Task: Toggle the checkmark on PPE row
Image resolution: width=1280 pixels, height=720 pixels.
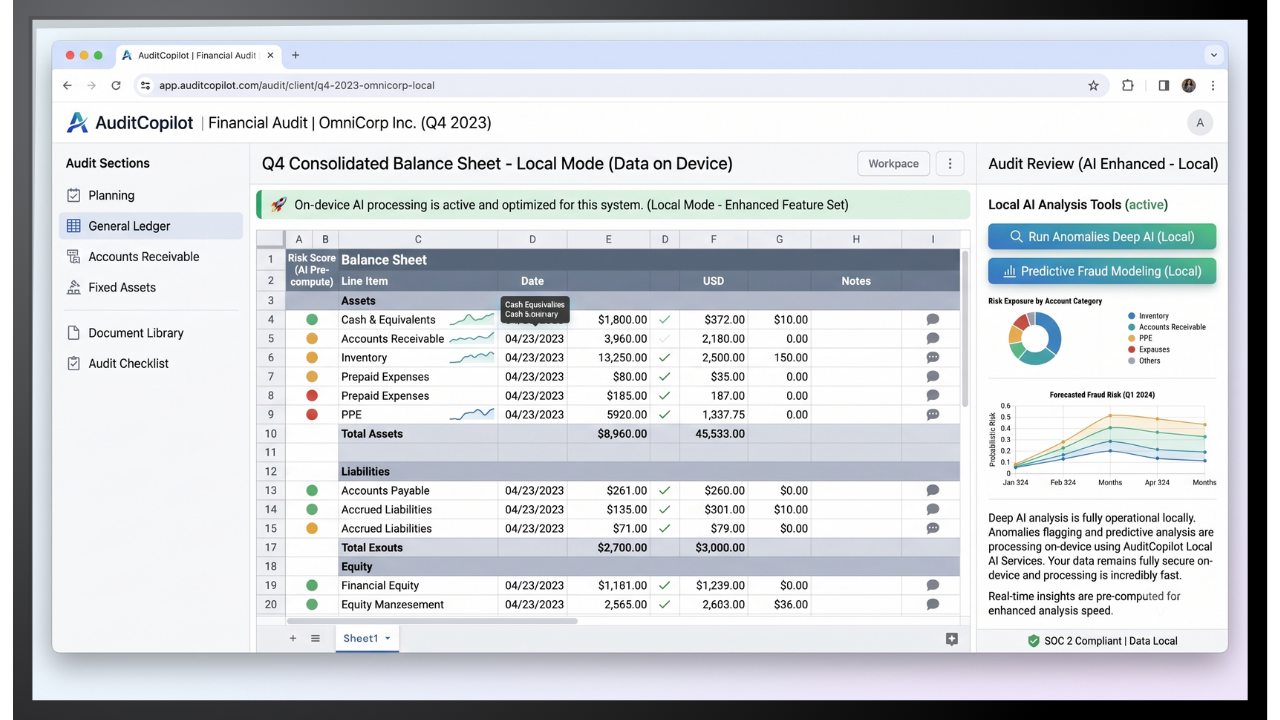Action: [664, 415]
